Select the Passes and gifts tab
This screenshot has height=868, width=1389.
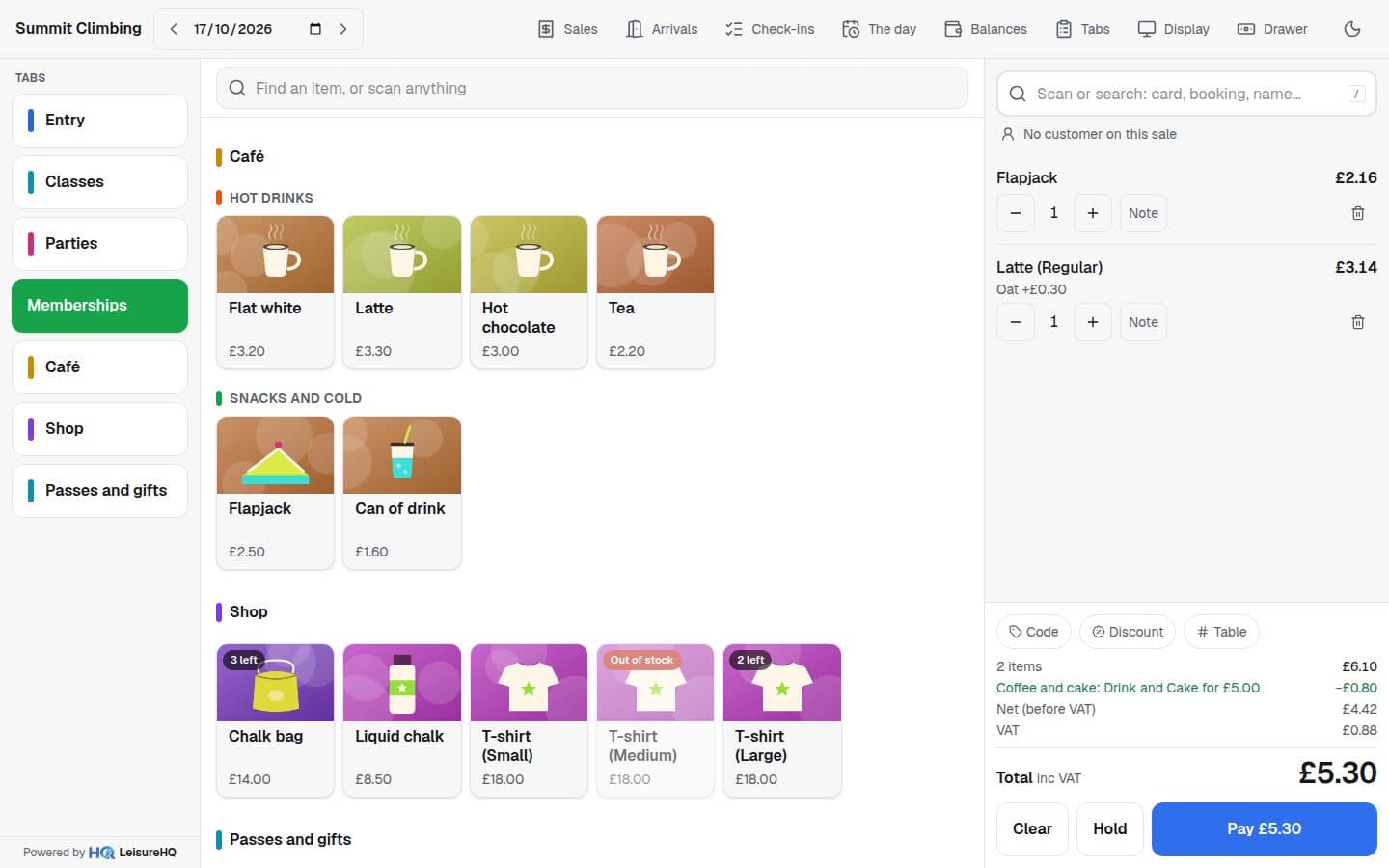(x=99, y=491)
